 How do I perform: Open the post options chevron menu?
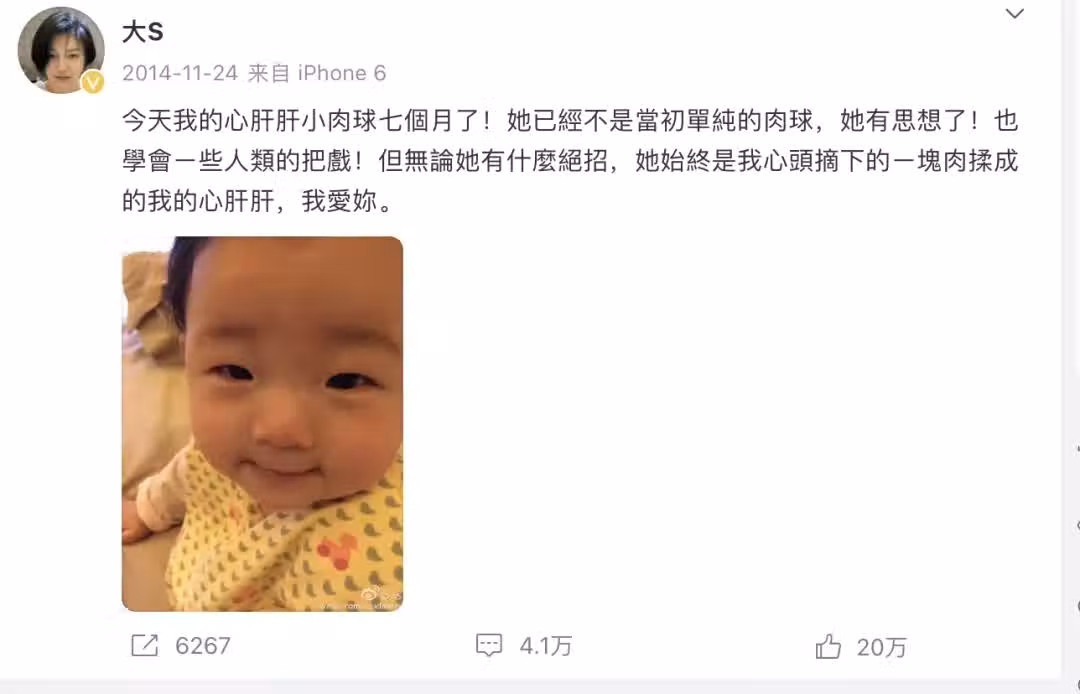point(1015,14)
